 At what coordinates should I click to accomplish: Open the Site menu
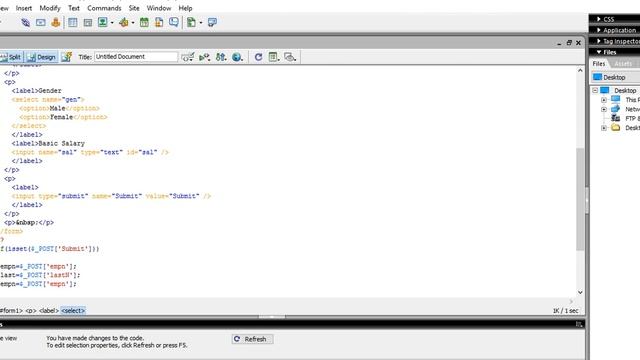(134, 8)
